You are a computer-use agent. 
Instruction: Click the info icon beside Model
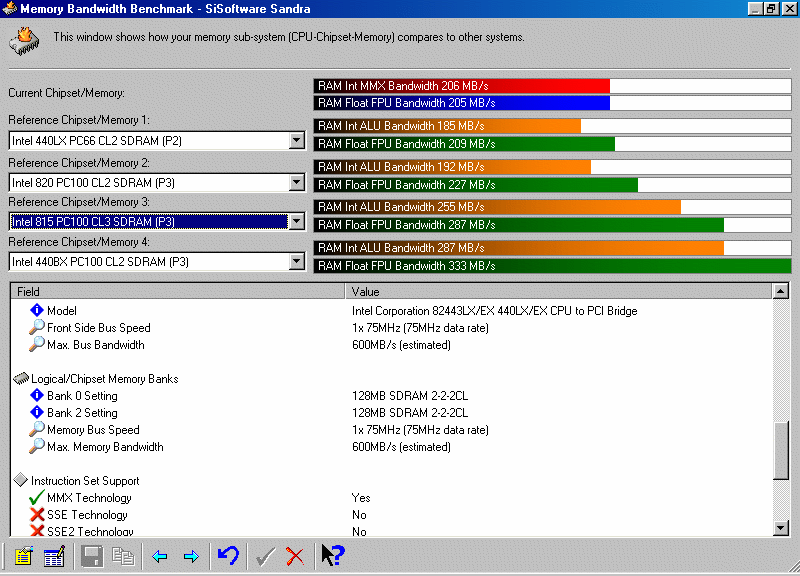(37, 310)
